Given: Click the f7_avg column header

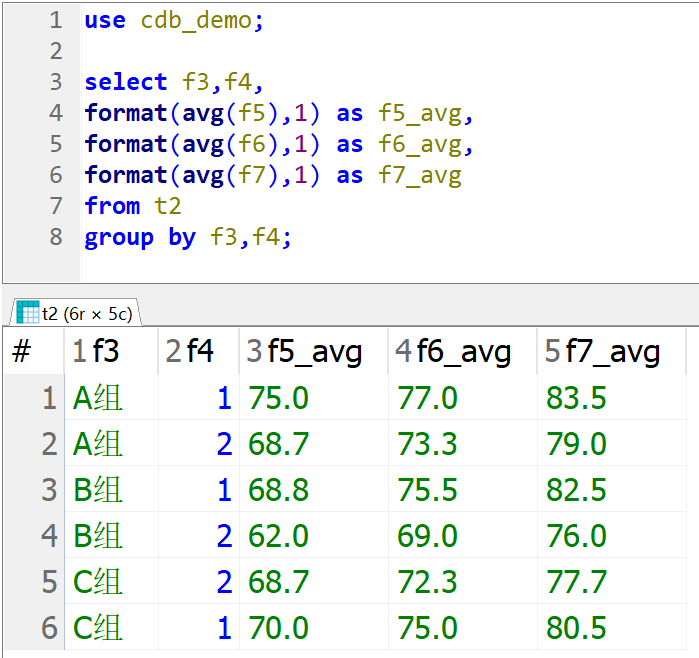Looking at the screenshot, I should (612, 351).
